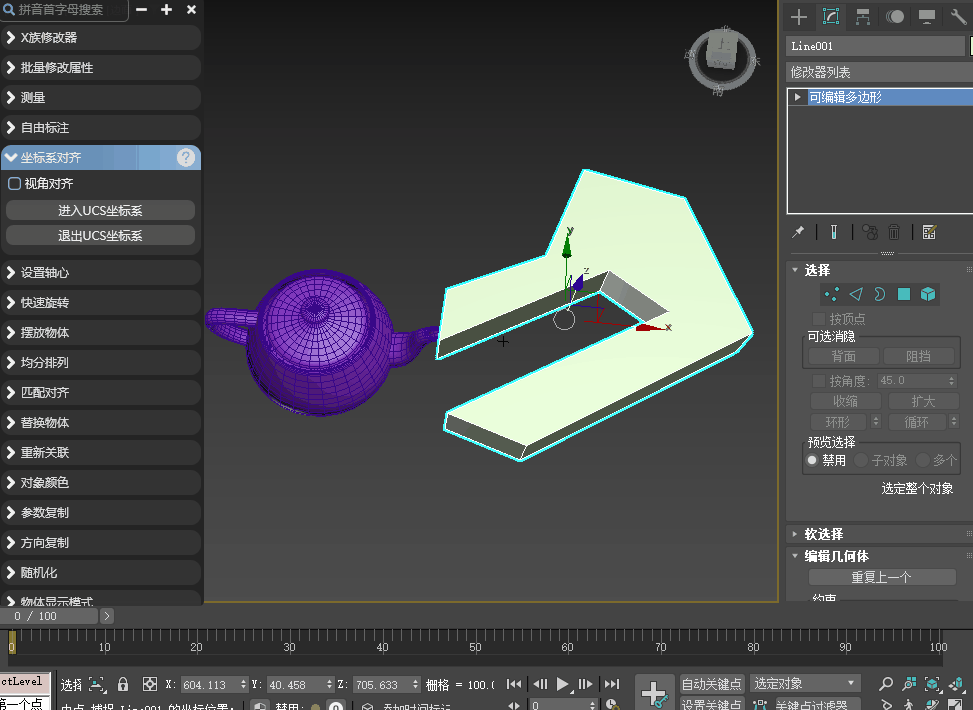Click the 退出UCS坐标系 button

point(101,235)
